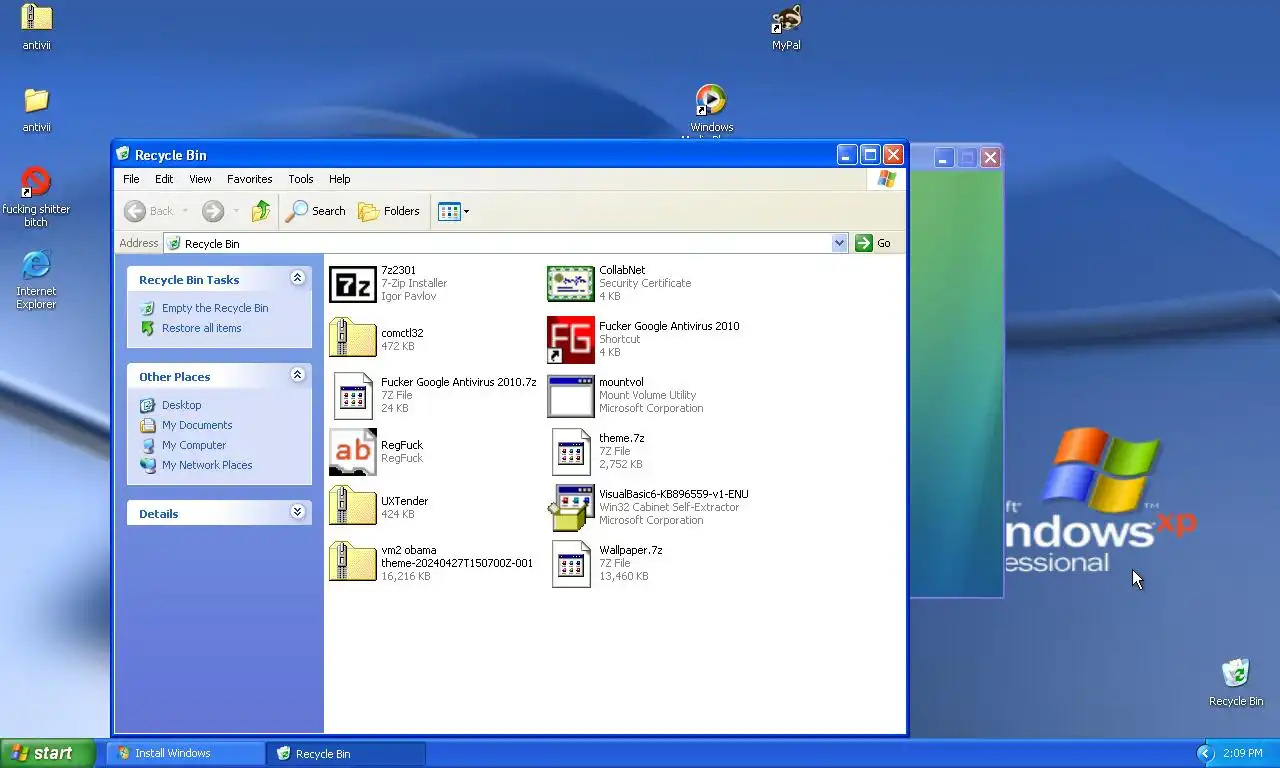Select the UXTender zipped folder icon
The height and width of the screenshot is (768, 1280).
[x=352, y=507]
